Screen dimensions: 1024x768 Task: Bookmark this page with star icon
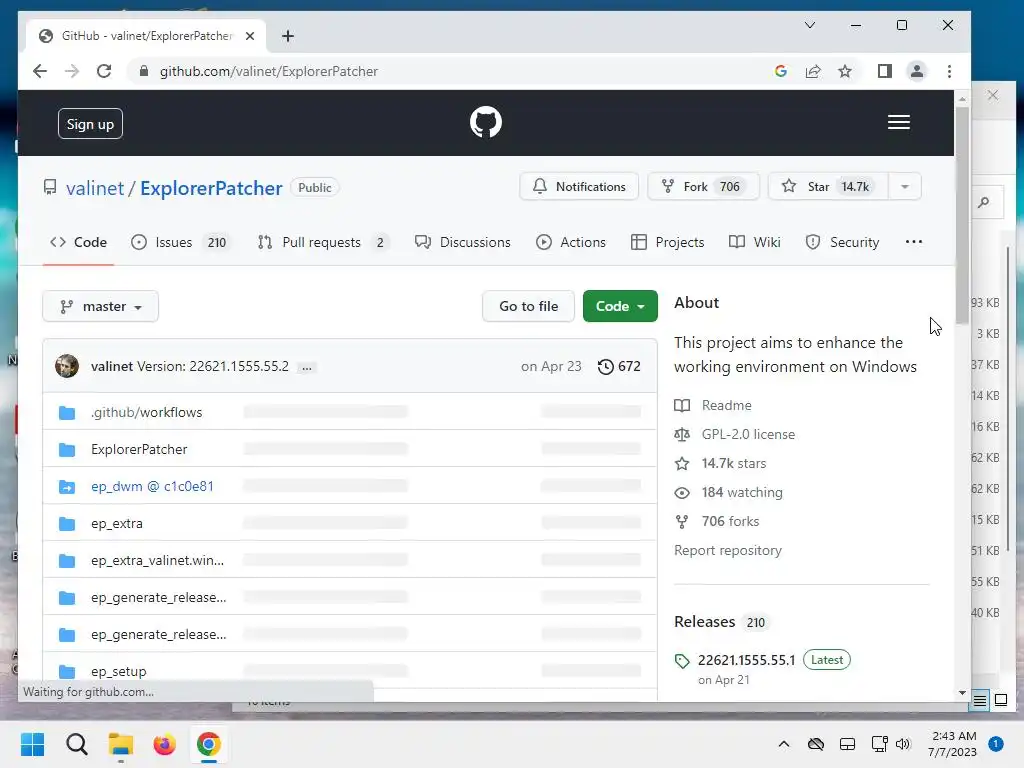click(x=845, y=71)
